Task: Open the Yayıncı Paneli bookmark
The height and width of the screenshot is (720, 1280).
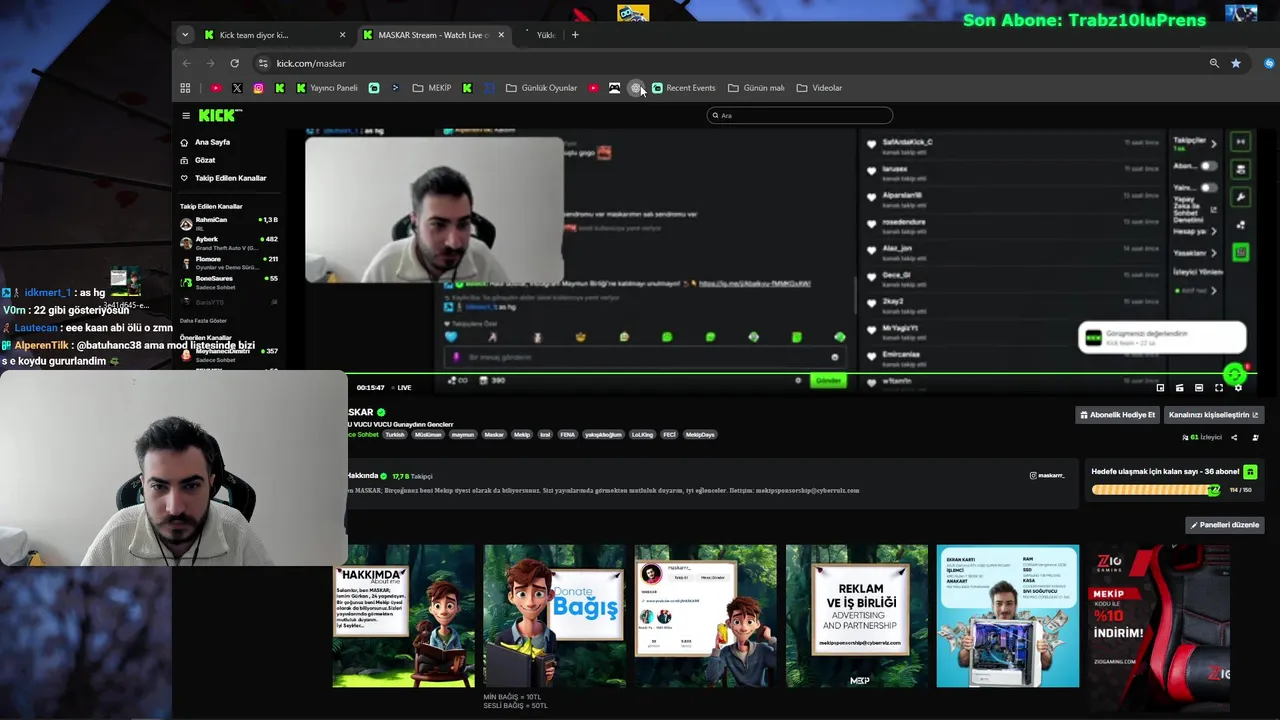Action: click(326, 88)
